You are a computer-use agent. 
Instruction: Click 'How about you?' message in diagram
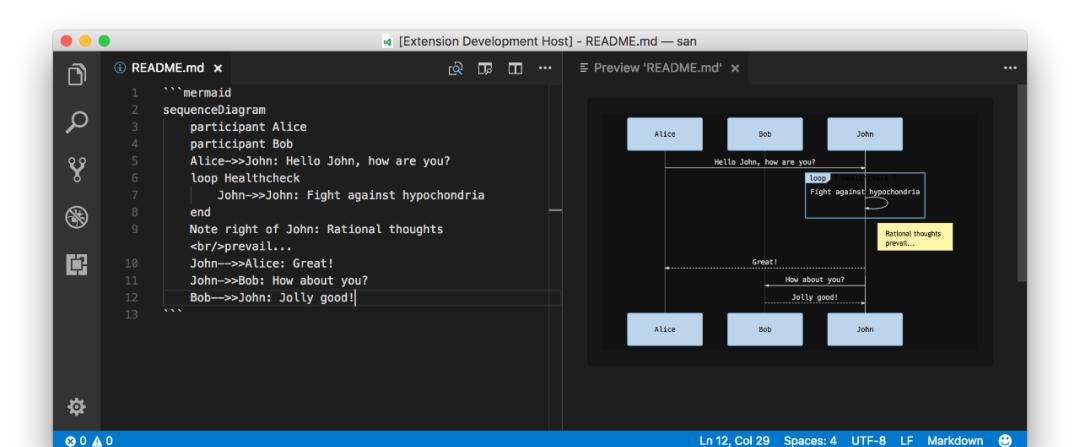coord(815,280)
